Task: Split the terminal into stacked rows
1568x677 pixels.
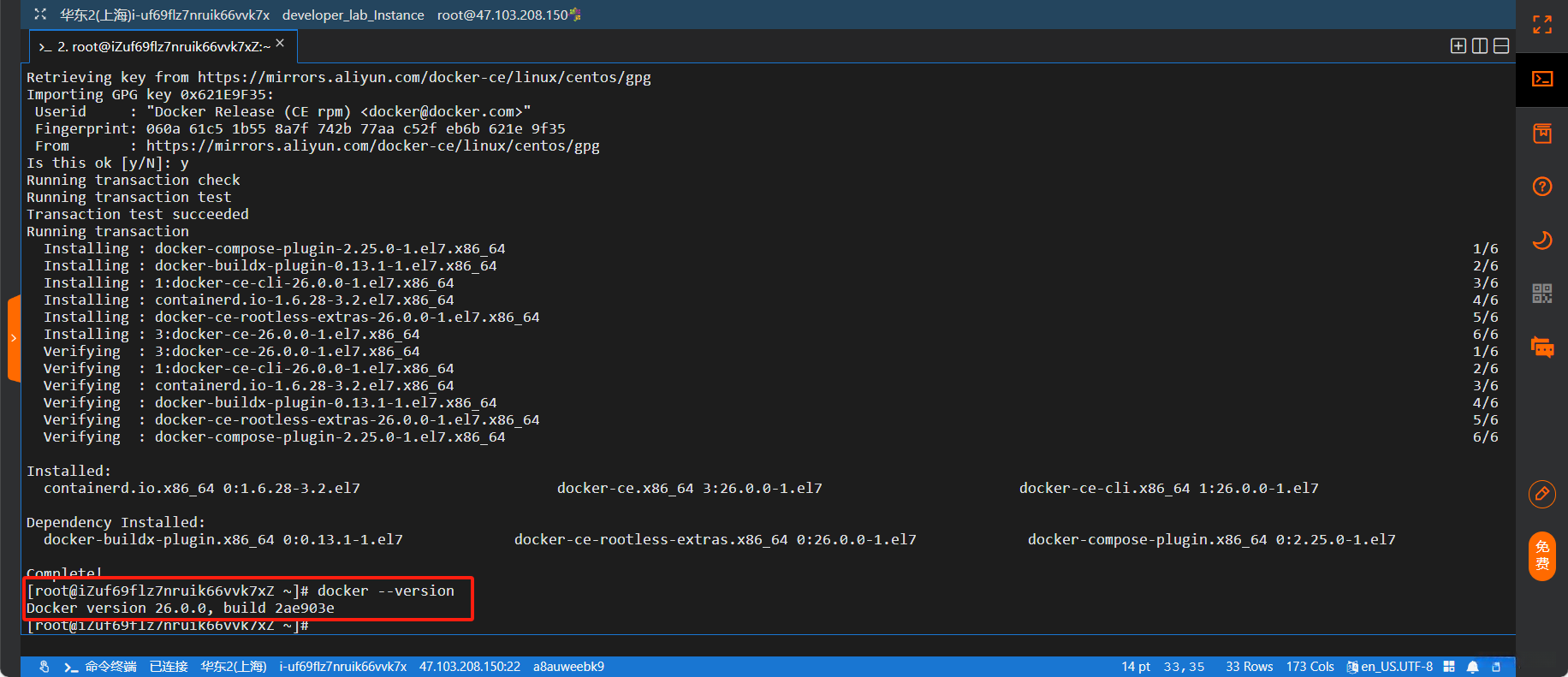Action: (1501, 46)
